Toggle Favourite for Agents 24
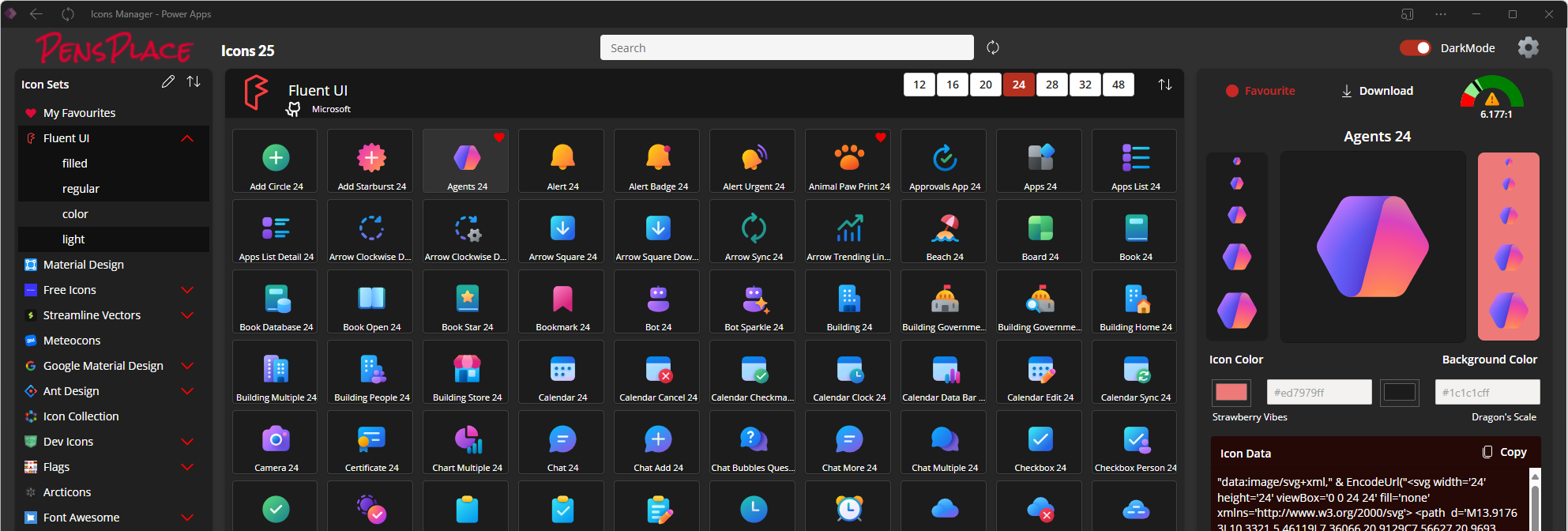The image size is (1568, 531). tap(1260, 91)
